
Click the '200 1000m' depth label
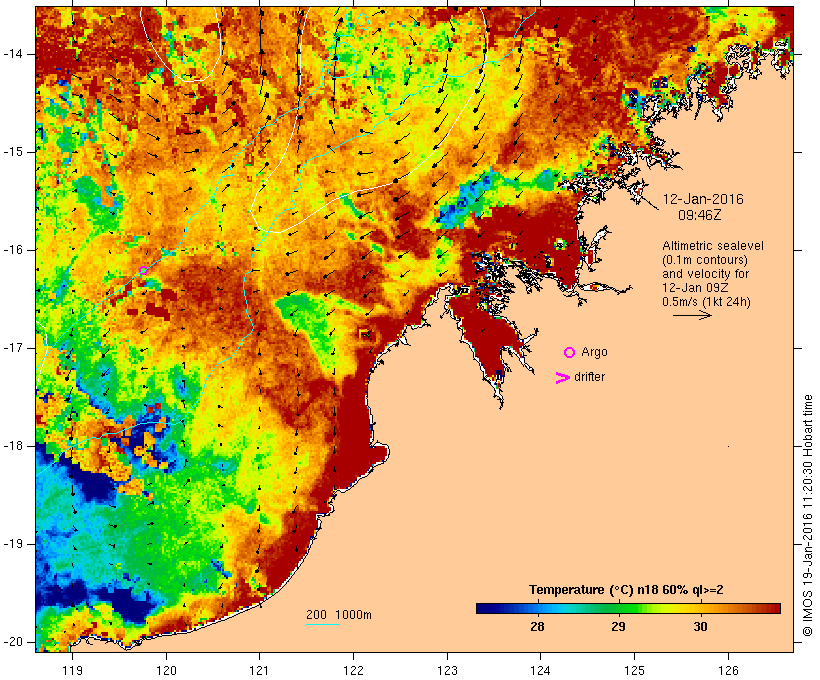click(x=339, y=615)
